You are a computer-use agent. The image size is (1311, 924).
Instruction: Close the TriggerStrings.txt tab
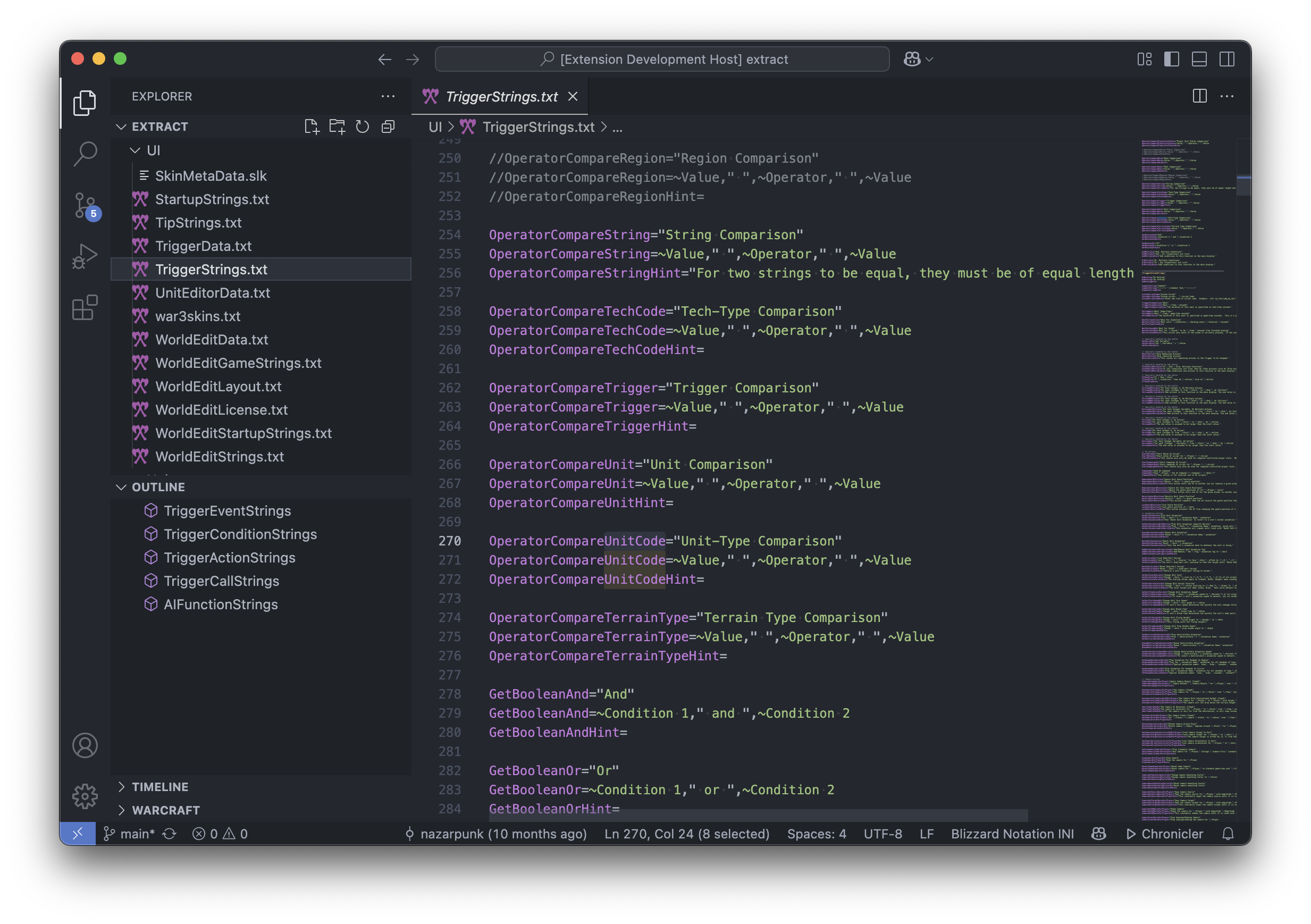point(573,97)
